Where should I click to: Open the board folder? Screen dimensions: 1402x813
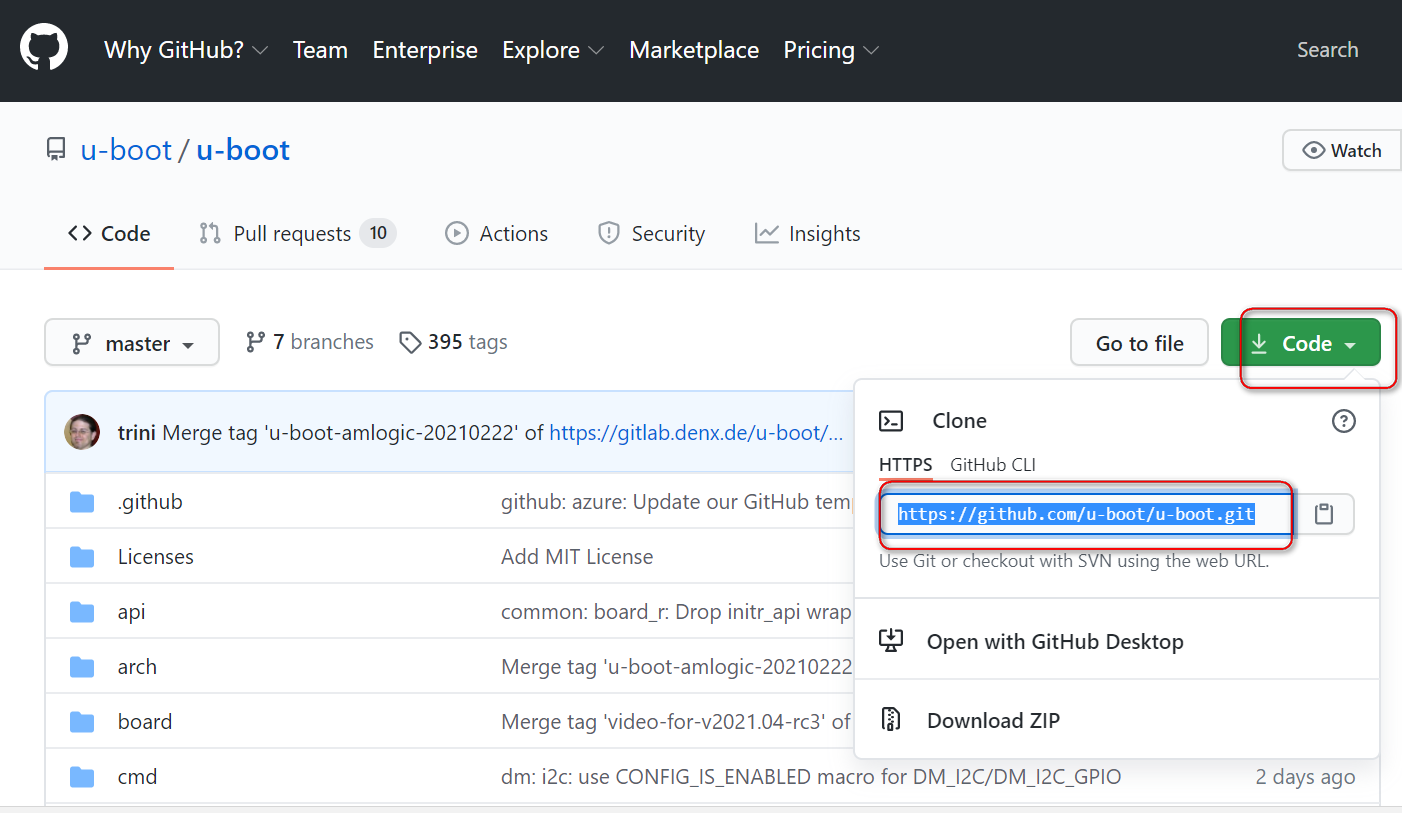(x=145, y=722)
